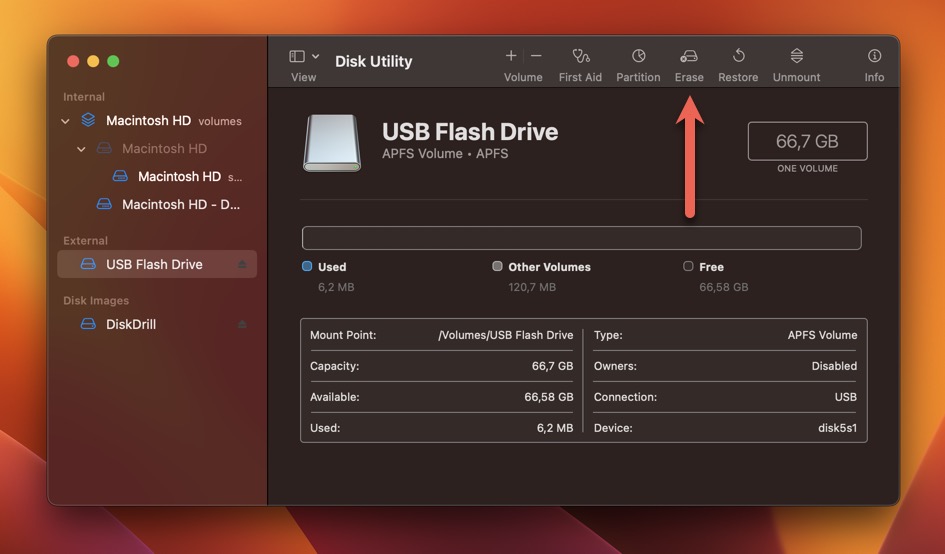The height and width of the screenshot is (554, 945).
Task: Select the DiskDrill disk image
Action: [x=157, y=324]
